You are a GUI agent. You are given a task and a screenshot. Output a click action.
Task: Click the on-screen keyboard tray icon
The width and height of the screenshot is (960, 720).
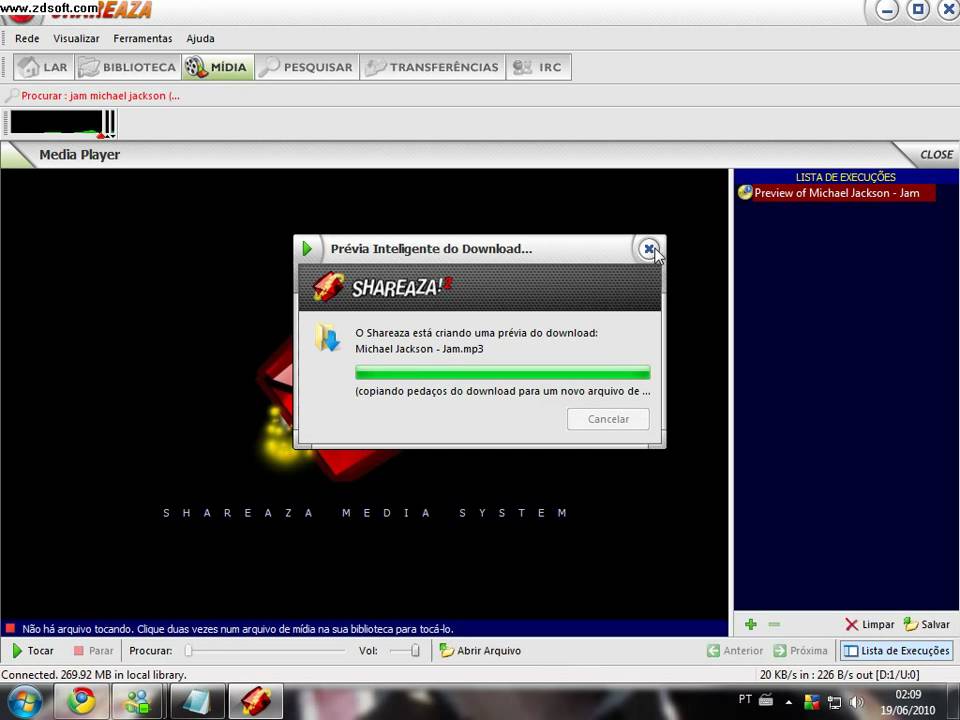tap(766, 700)
